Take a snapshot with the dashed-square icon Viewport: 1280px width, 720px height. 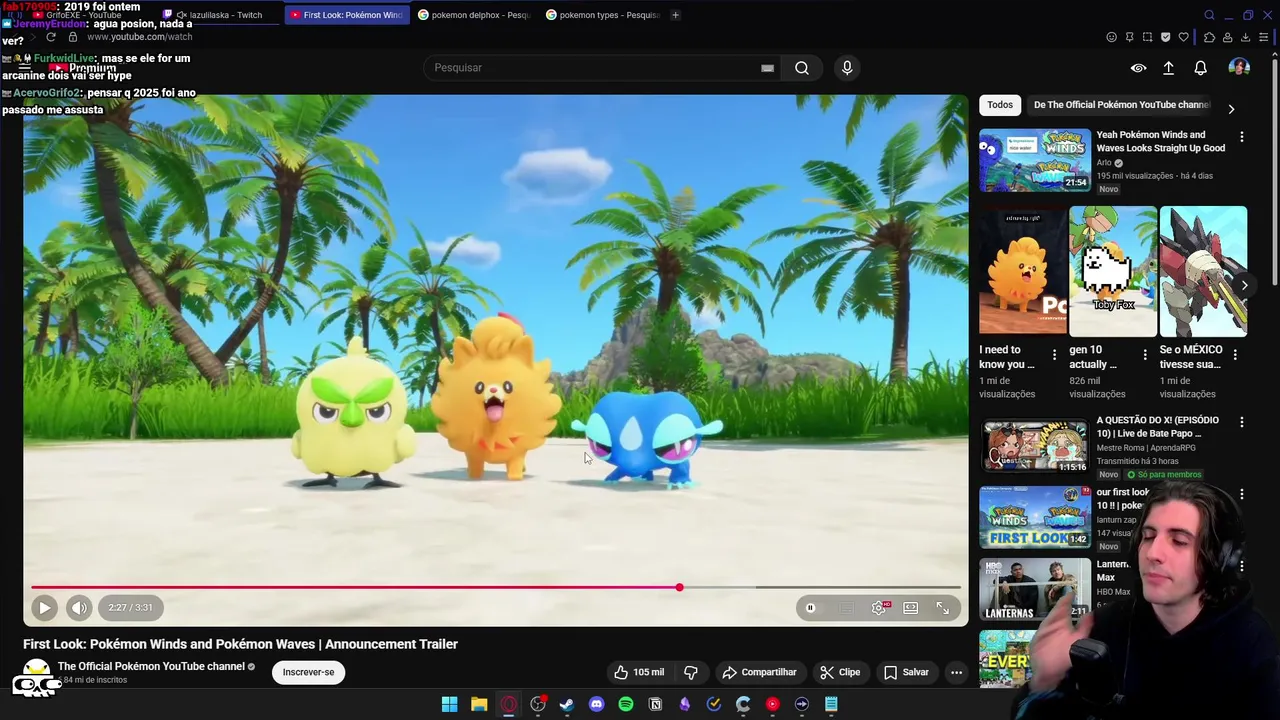click(1147, 37)
